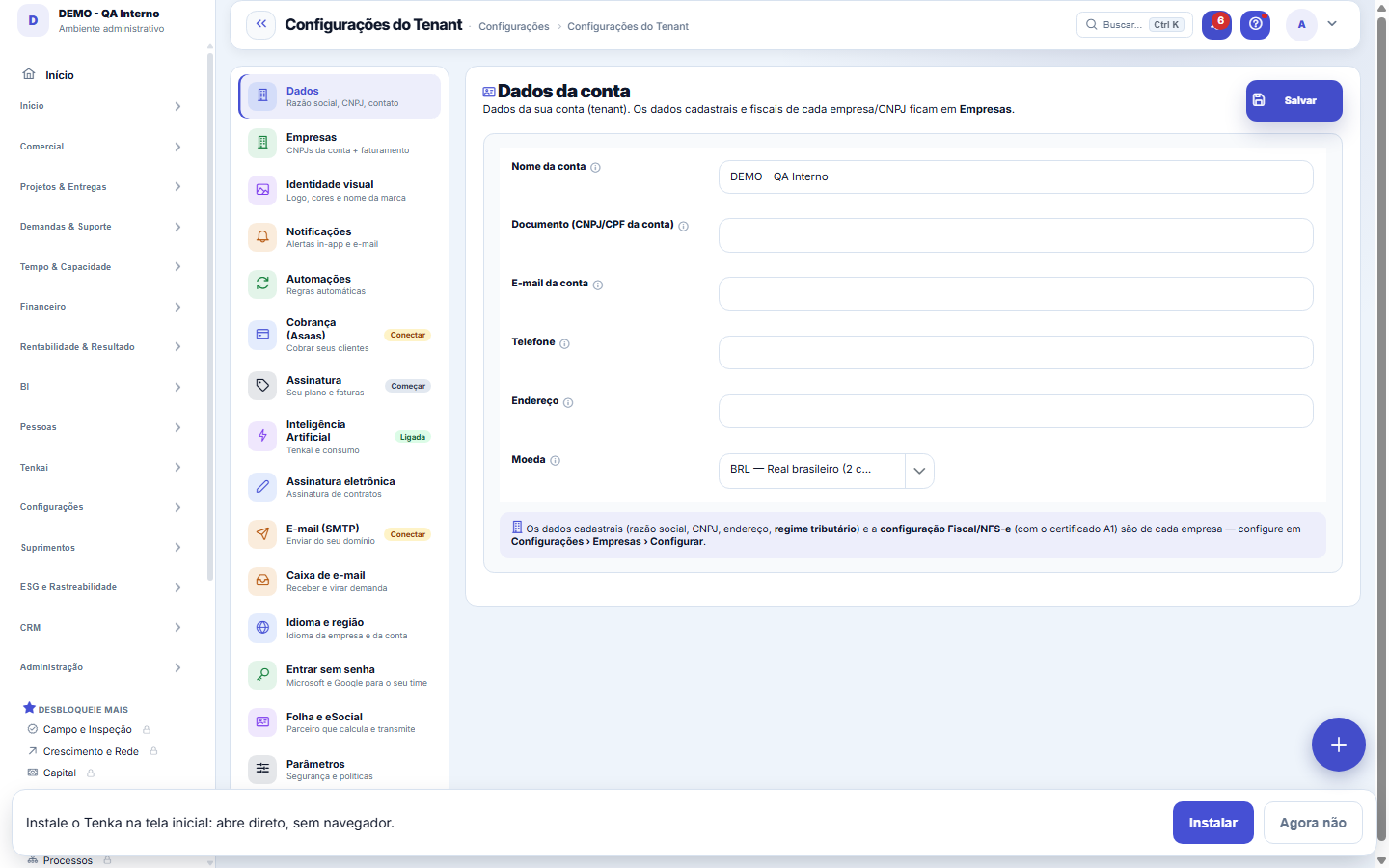Click the E-mail da conta input field
The image size is (1389, 868).
1016,294
